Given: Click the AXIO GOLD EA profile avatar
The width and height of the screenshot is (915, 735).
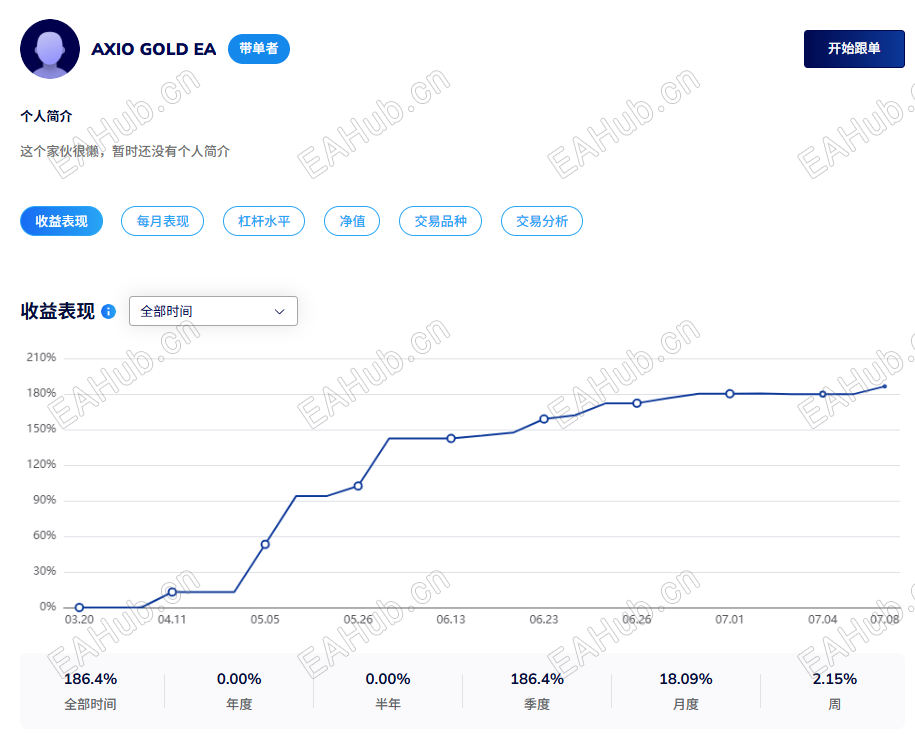Looking at the screenshot, I should [50, 49].
